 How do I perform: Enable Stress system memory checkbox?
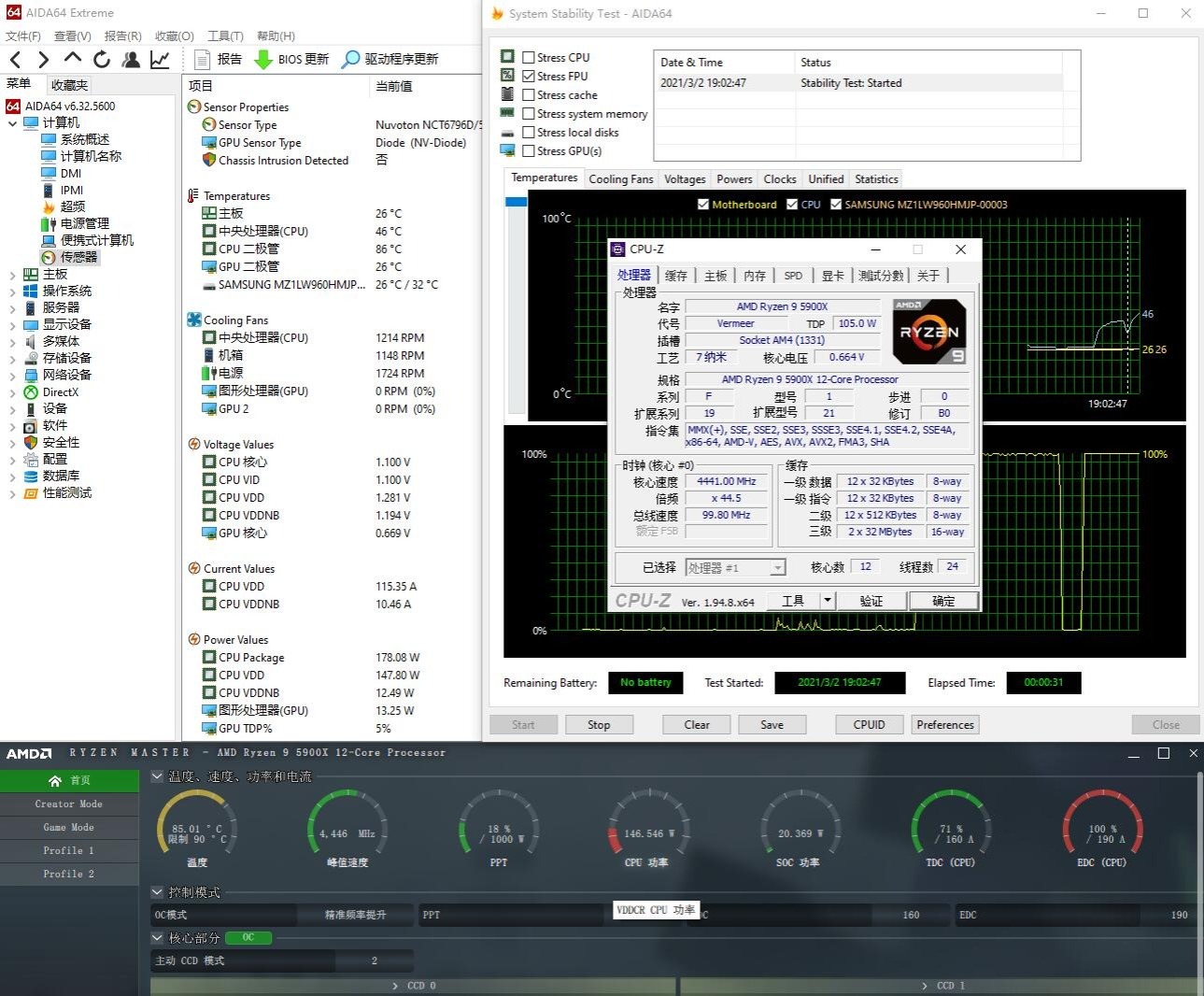tap(529, 113)
